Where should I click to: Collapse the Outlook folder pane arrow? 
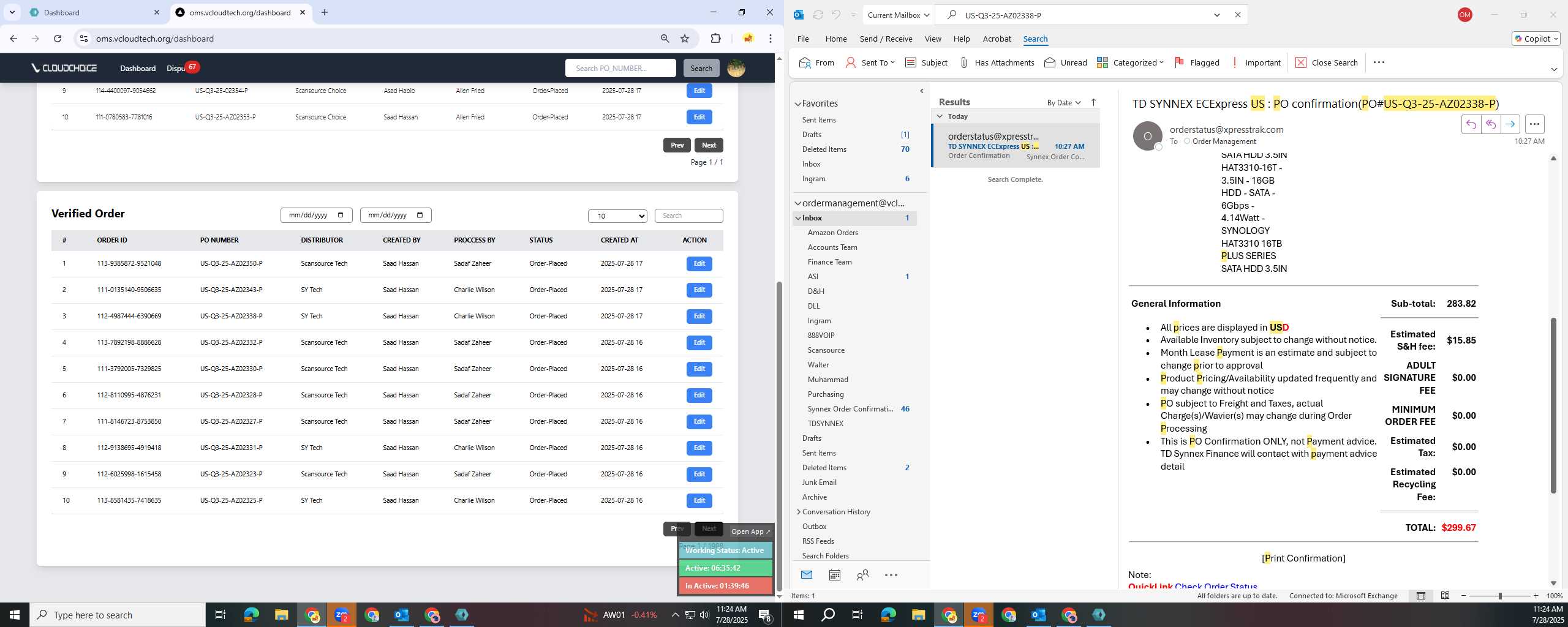point(921,91)
